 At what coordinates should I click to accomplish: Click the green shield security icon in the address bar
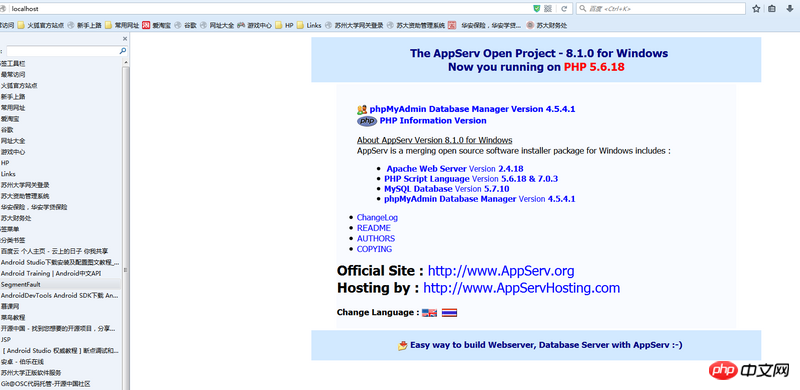click(x=536, y=9)
